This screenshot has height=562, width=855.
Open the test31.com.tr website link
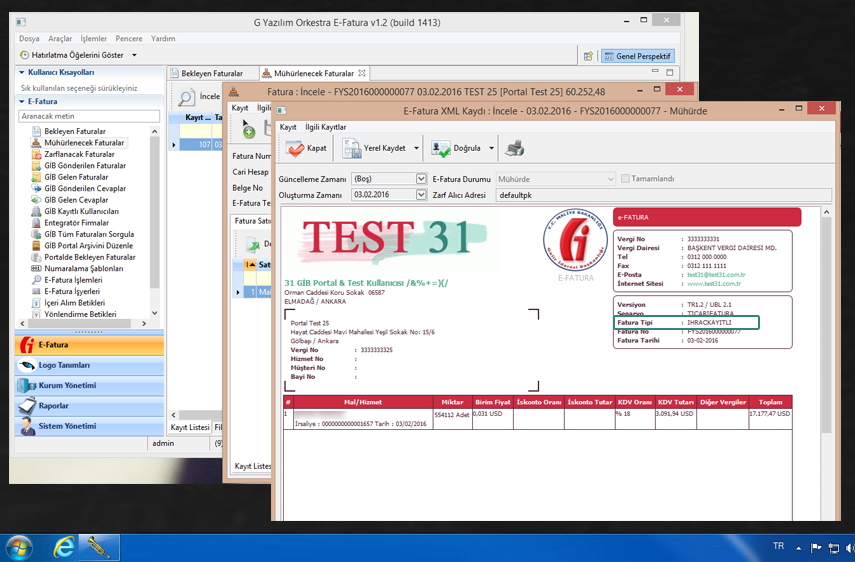tap(714, 283)
